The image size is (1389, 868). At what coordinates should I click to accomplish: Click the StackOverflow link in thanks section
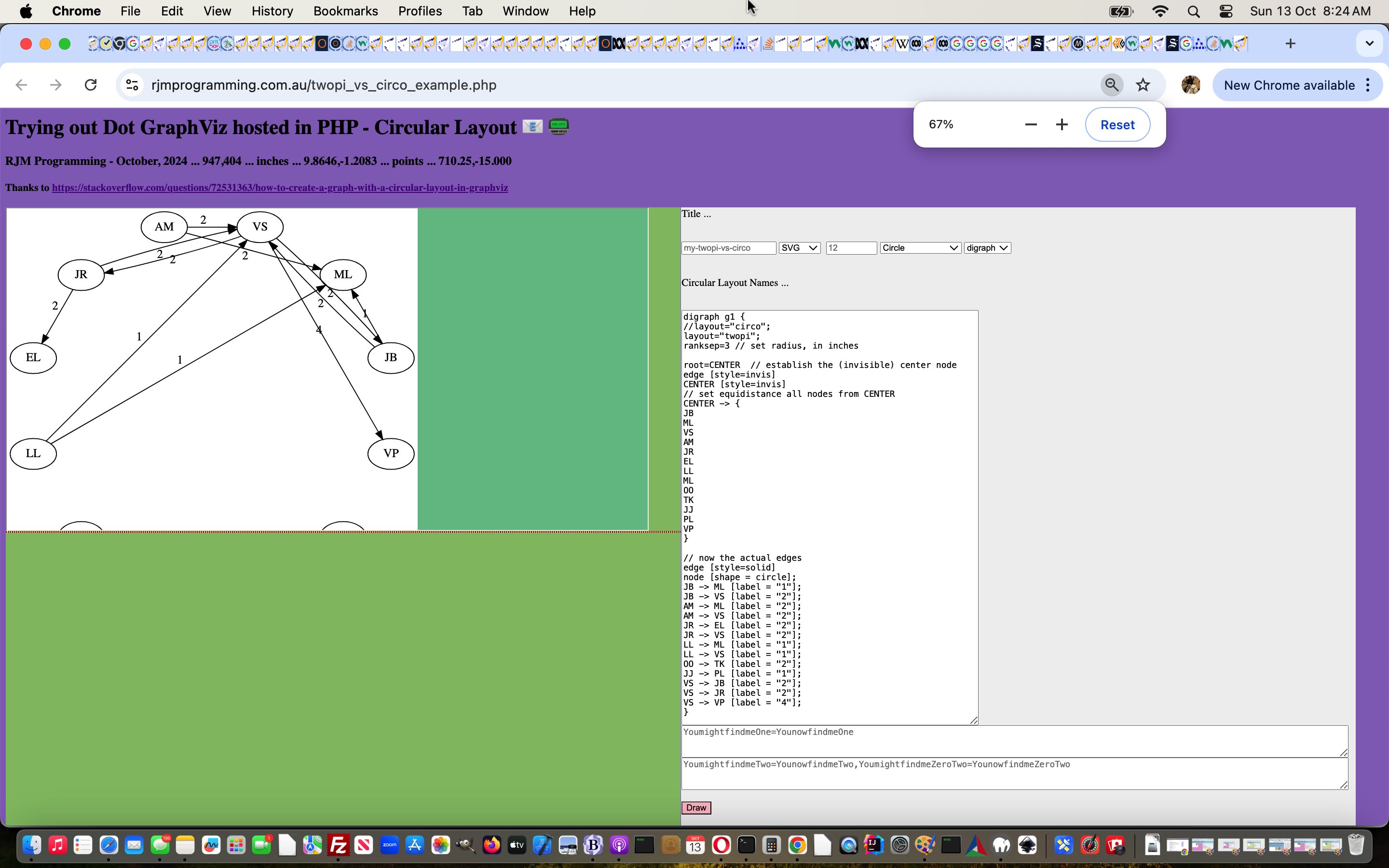click(x=281, y=187)
